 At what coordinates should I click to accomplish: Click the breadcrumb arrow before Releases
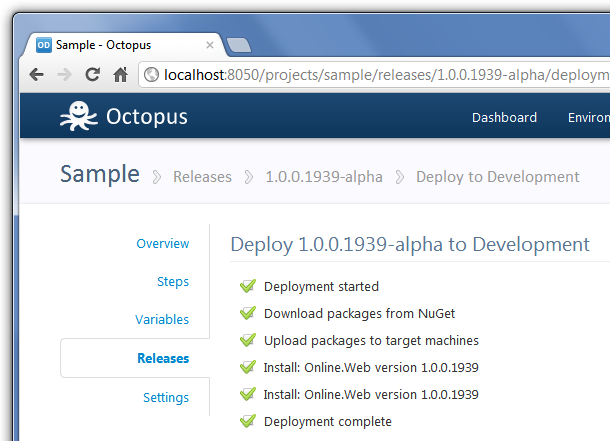(156, 177)
